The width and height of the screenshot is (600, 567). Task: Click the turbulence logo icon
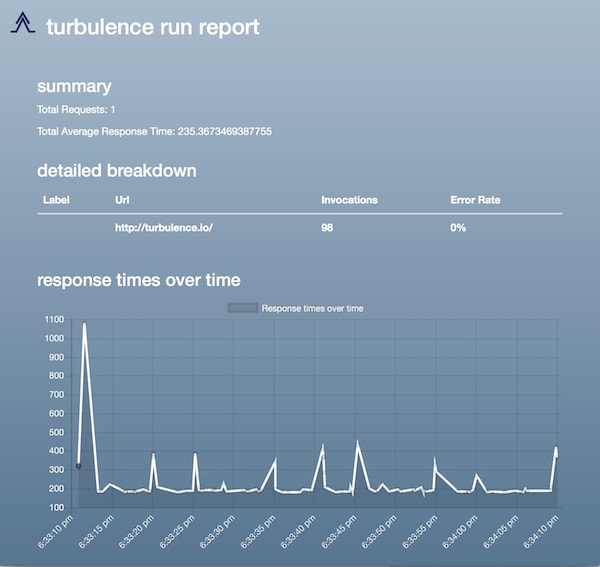click(x=23, y=23)
